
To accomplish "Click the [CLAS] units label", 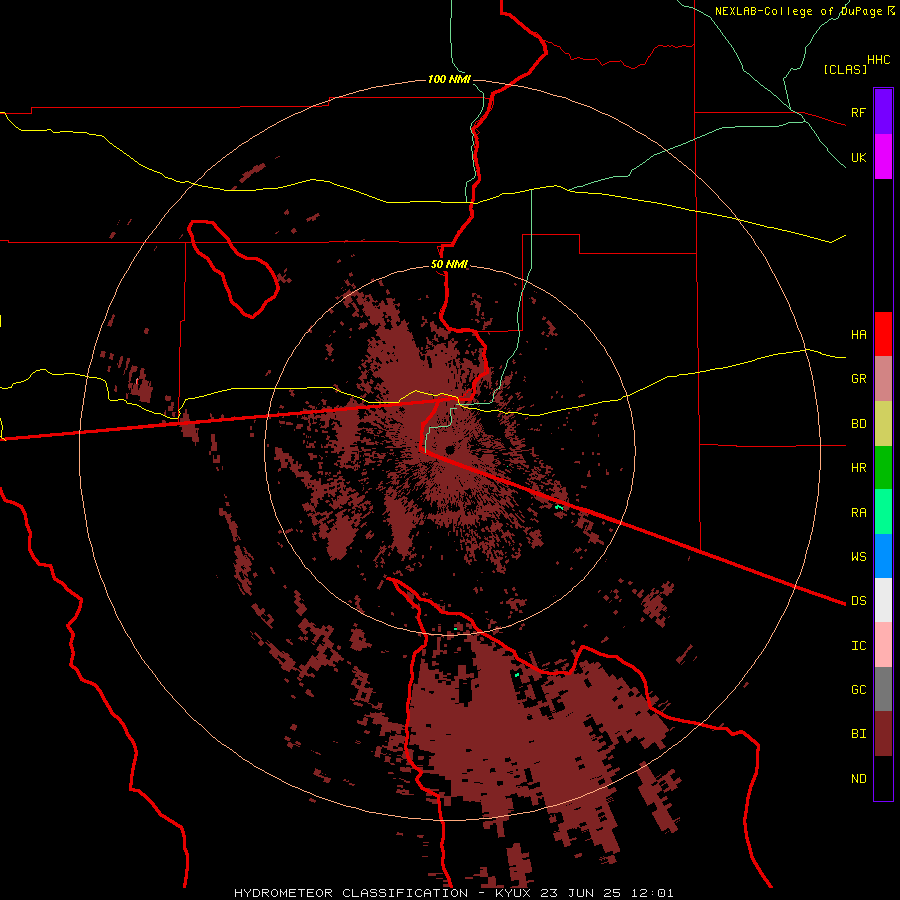I will [845, 69].
